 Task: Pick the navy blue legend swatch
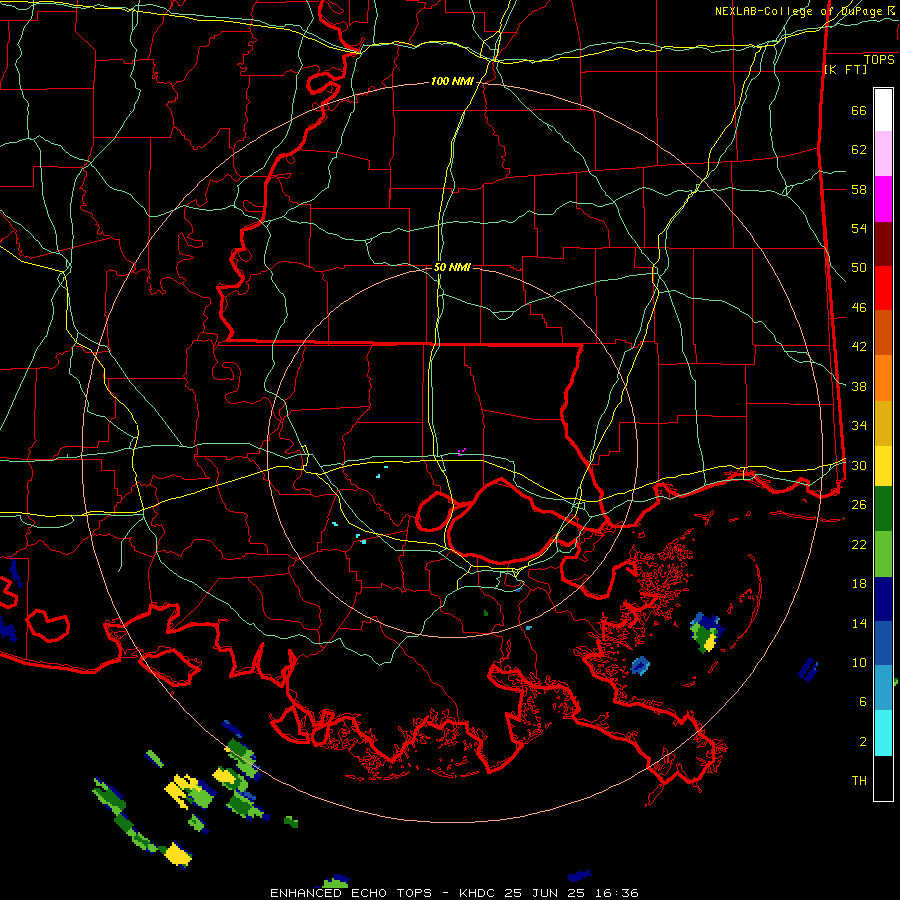click(883, 599)
